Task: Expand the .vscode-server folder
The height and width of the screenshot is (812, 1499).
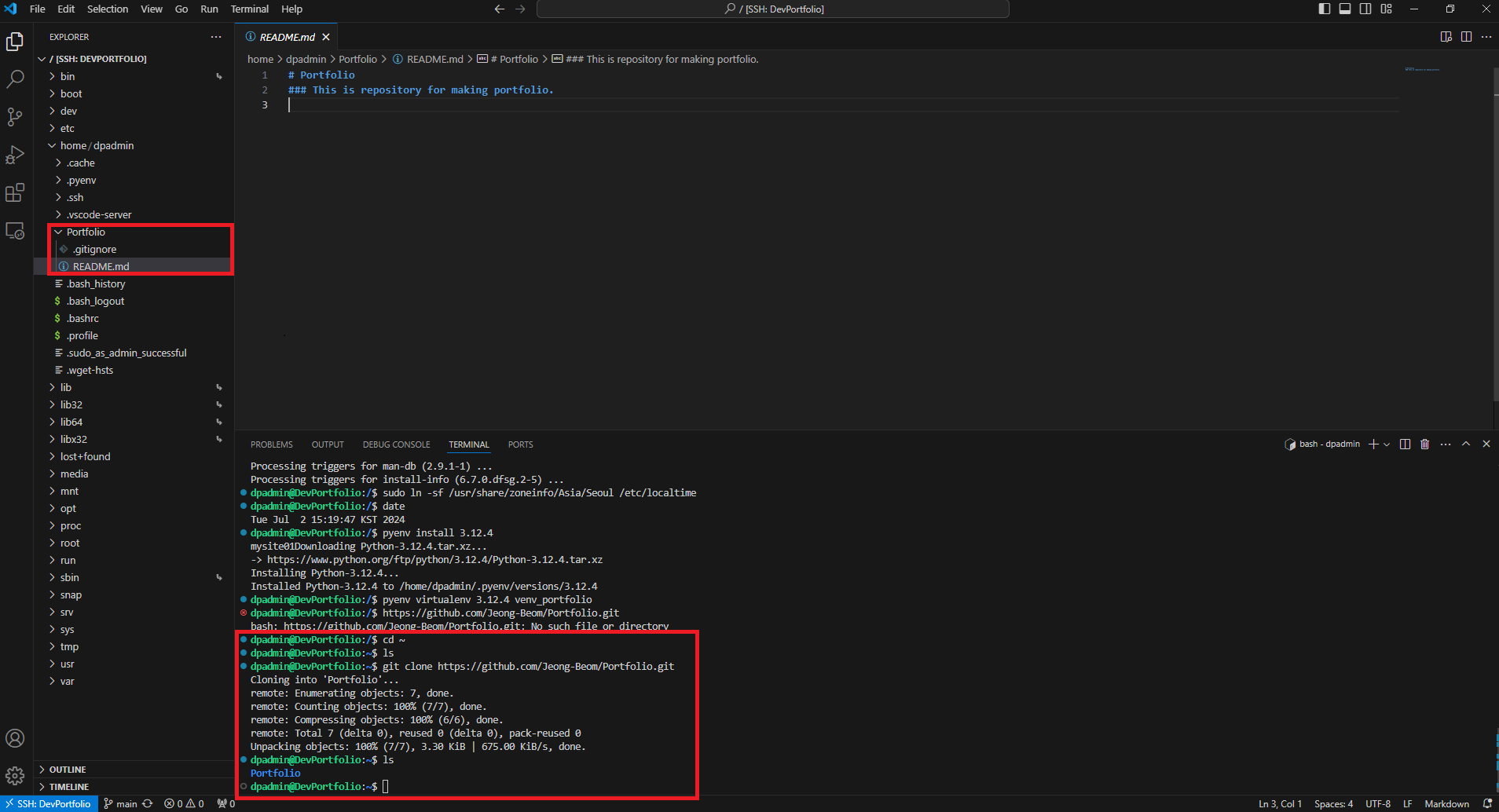Action: point(134,214)
